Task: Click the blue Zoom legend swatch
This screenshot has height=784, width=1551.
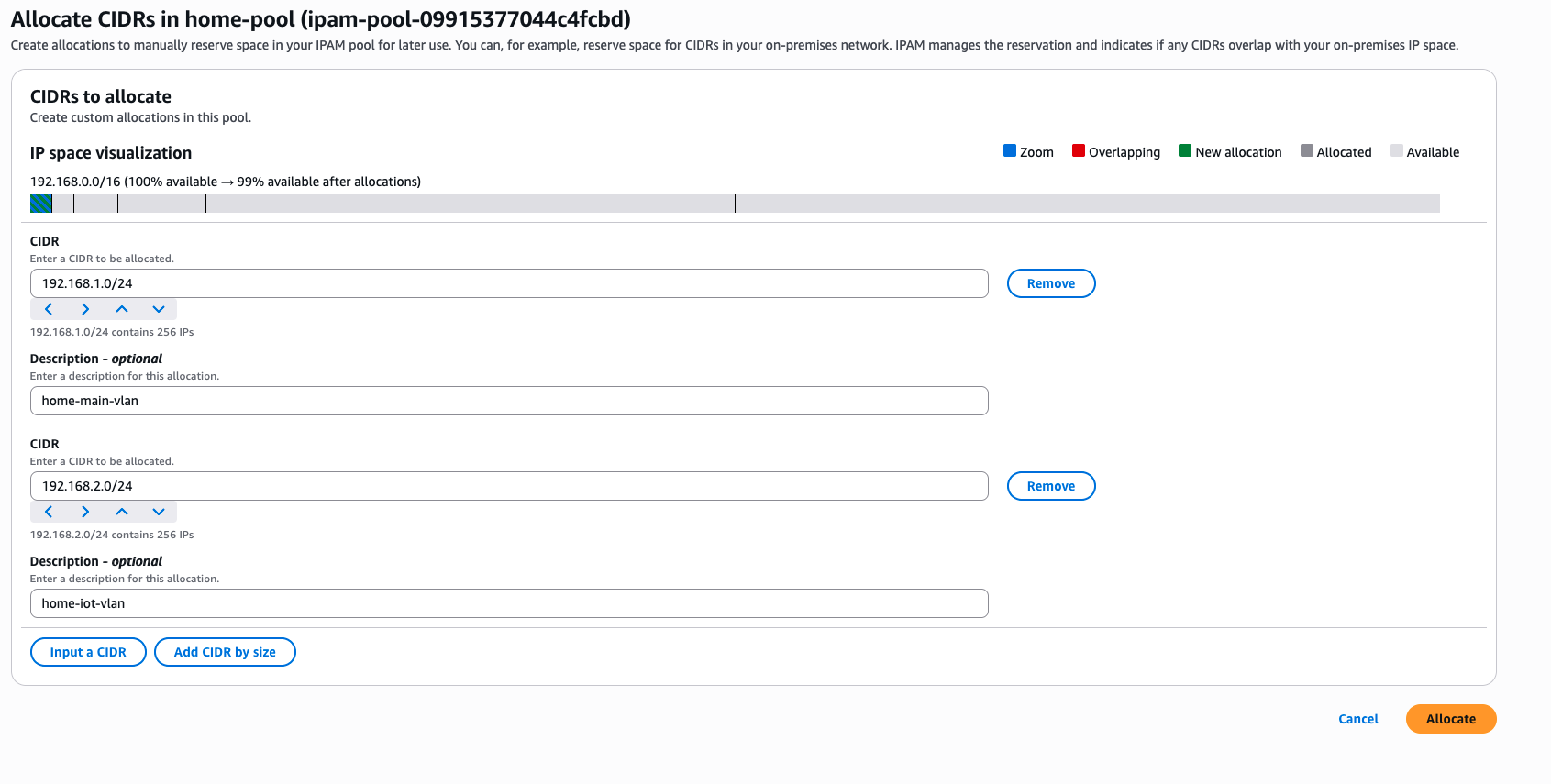Action: (1010, 151)
